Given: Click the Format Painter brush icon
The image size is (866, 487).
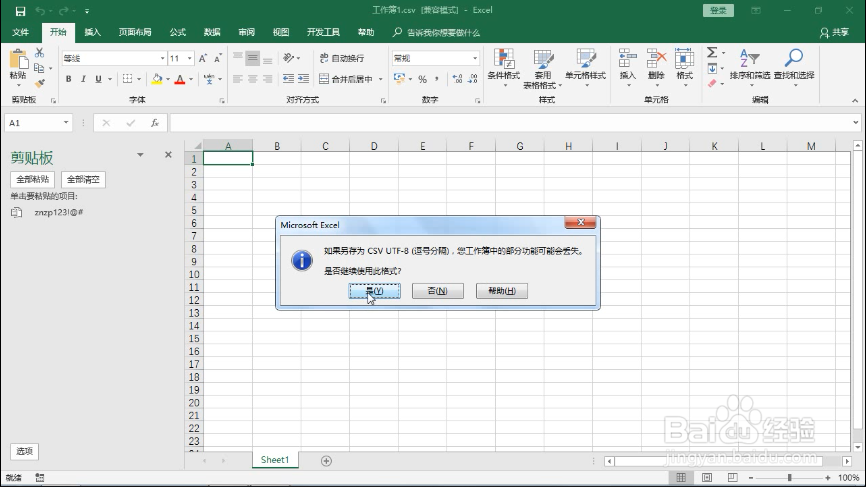Looking at the screenshot, I should click(39, 83).
